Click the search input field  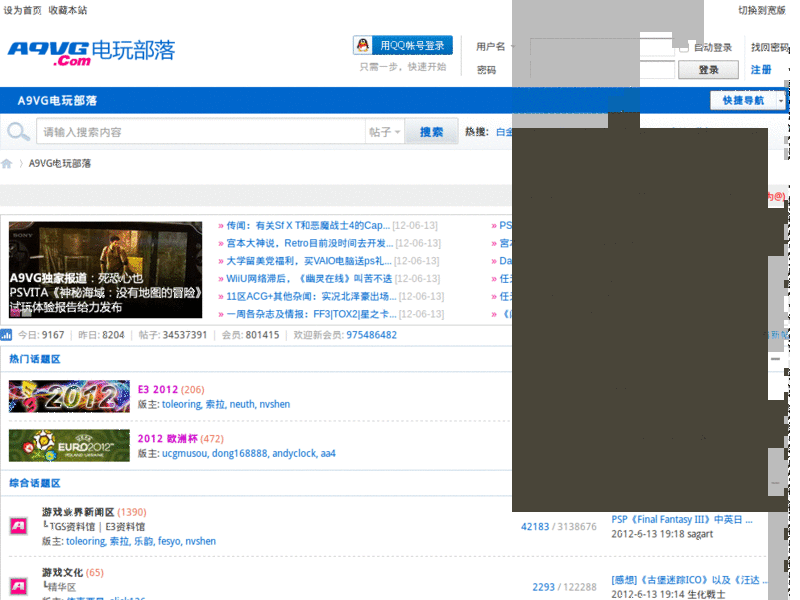click(201, 132)
